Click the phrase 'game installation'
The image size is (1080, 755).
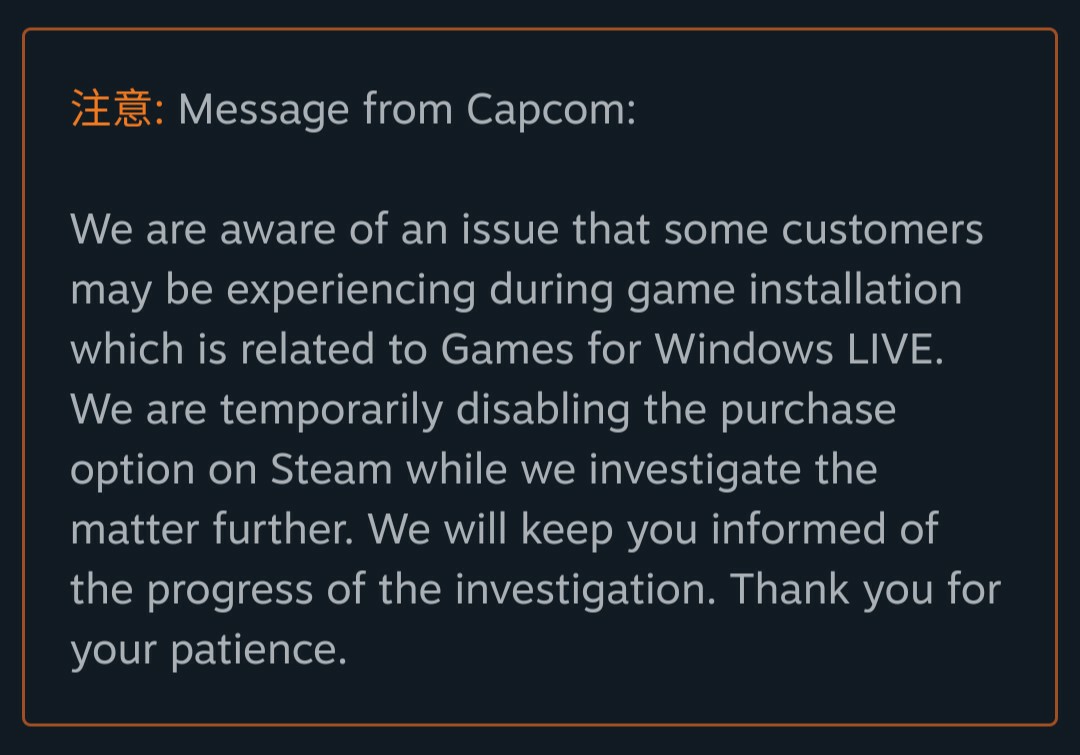[794, 290]
